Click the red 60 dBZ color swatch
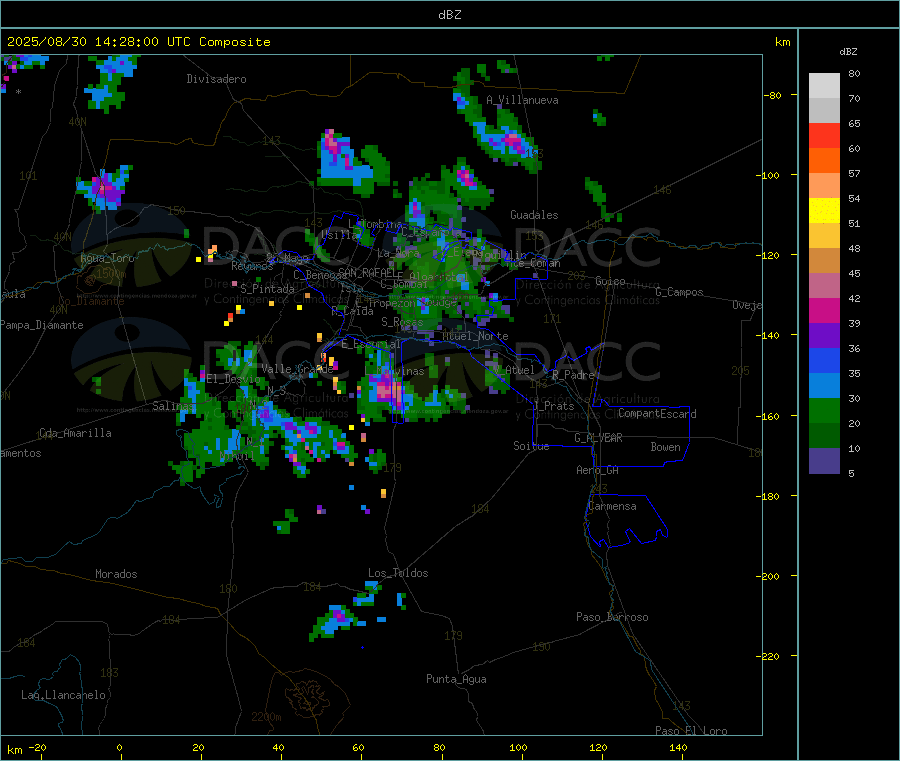Viewport: 900px width, 761px height. pos(824,135)
